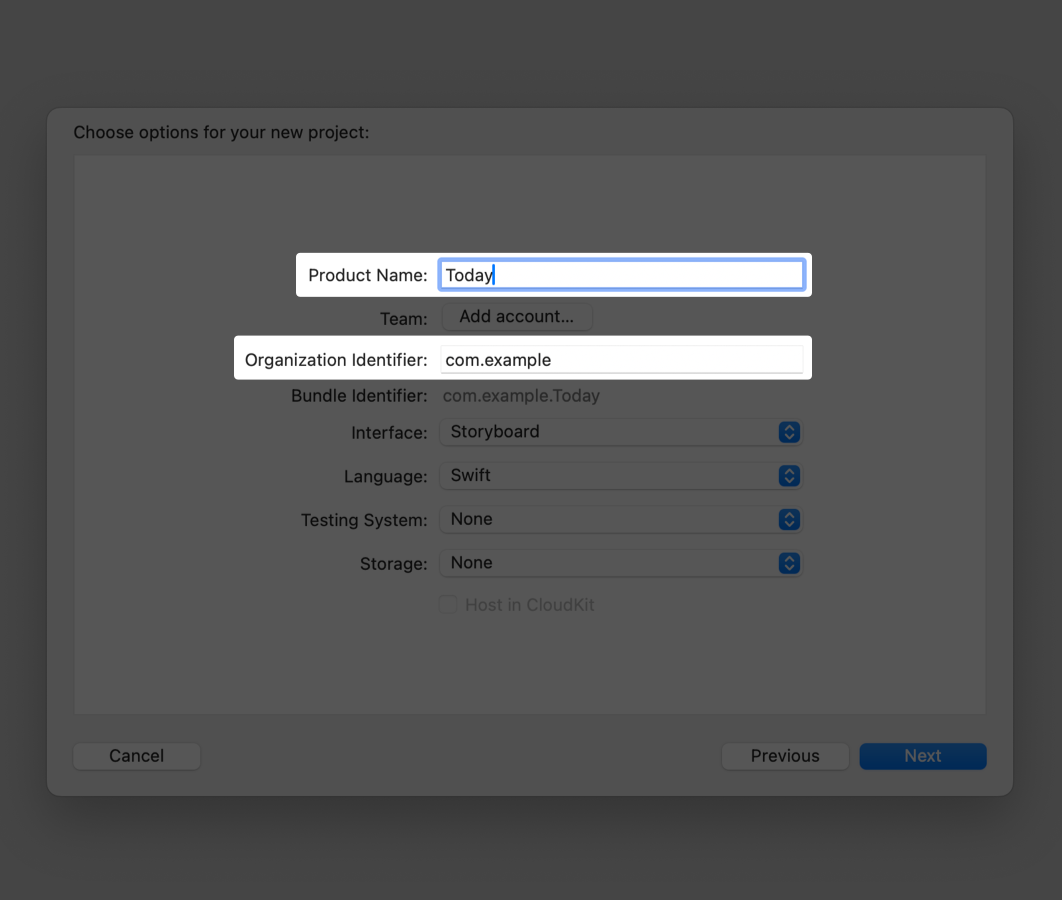
Task: Click Add account for the Team field
Action: (517, 316)
